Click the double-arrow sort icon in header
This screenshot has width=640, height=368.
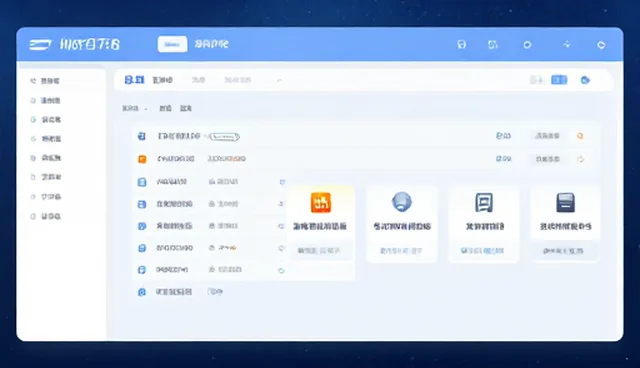point(567,44)
